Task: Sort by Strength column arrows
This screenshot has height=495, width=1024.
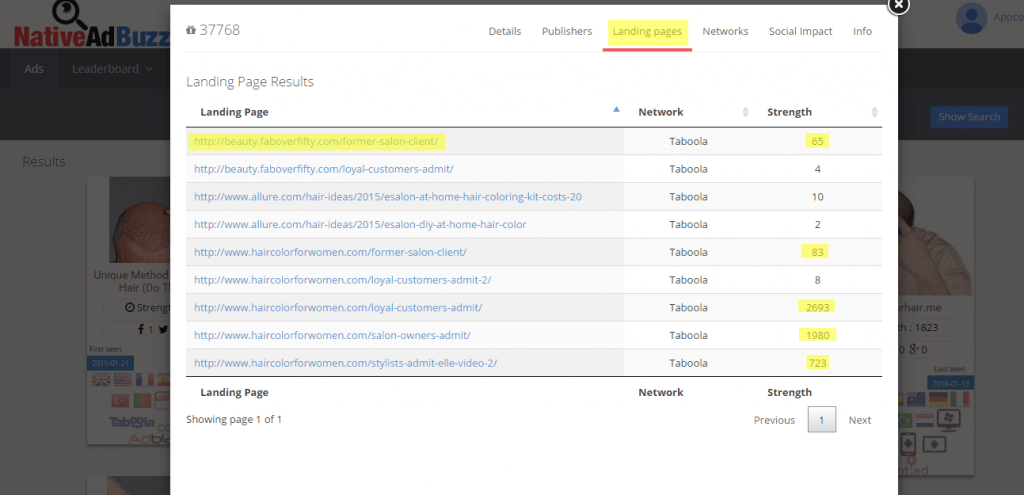Action: [x=874, y=112]
